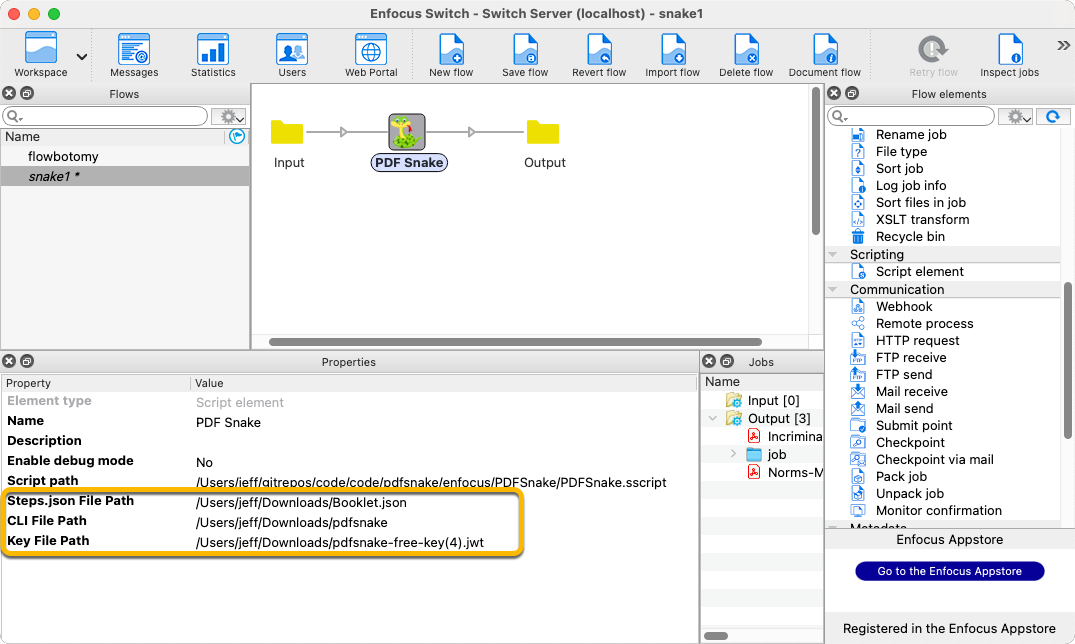This screenshot has width=1075, height=644.
Task: Click the Delete flow icon
Action: tap(746, 49)
